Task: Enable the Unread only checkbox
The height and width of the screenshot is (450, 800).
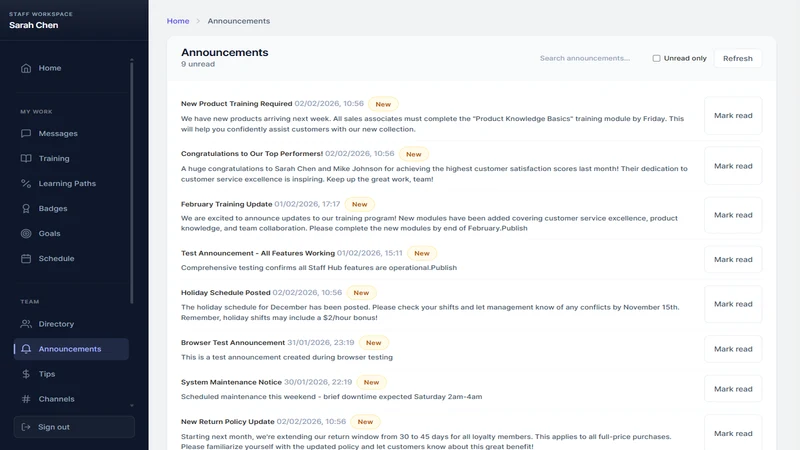Action: coord(656,58)
